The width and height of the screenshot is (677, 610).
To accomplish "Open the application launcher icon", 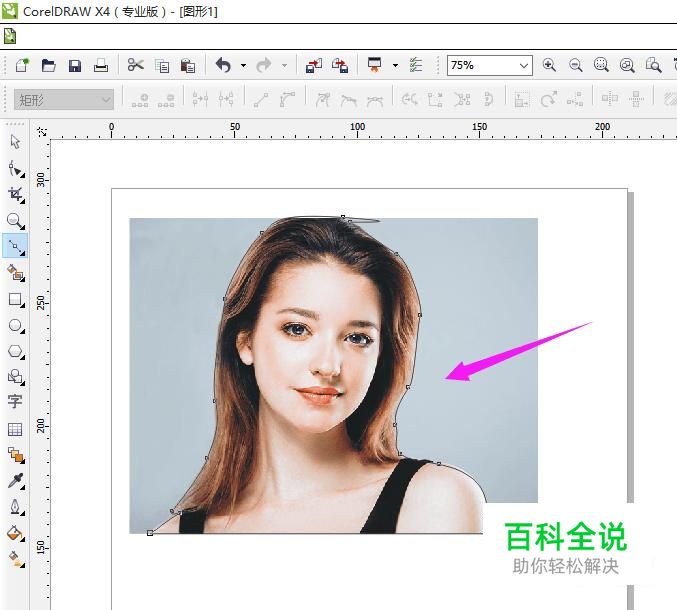I will pos(375,65).
